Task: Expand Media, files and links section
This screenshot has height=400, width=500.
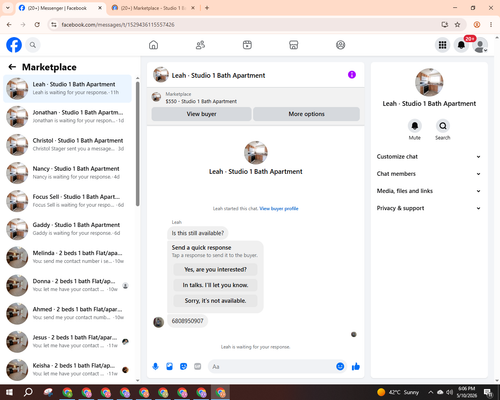Action: coord(429,191)
